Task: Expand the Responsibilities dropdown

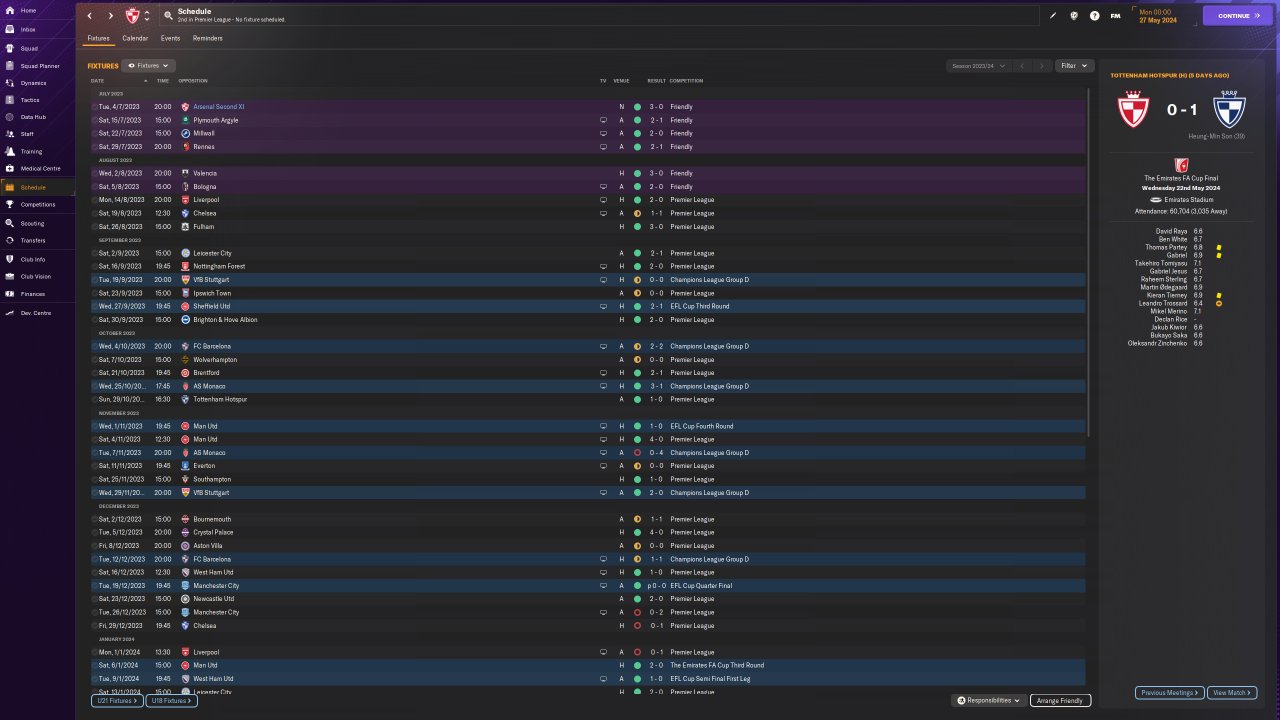Action: click(x=988, y=701)
